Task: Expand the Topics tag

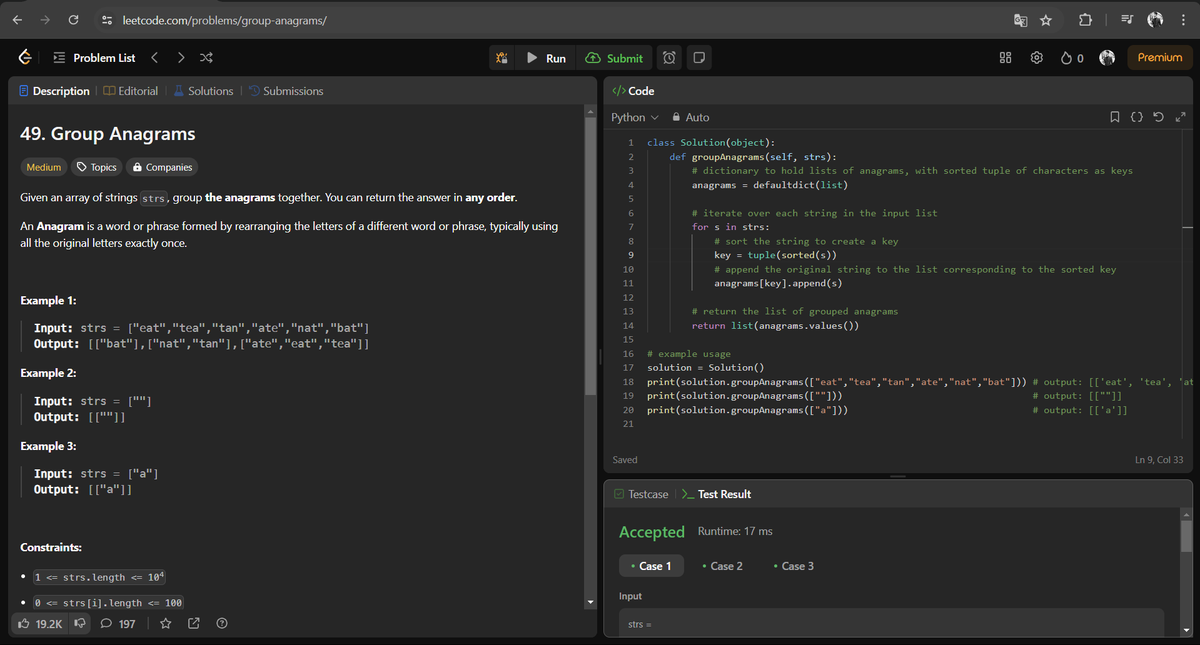Action: click(97, 167)
